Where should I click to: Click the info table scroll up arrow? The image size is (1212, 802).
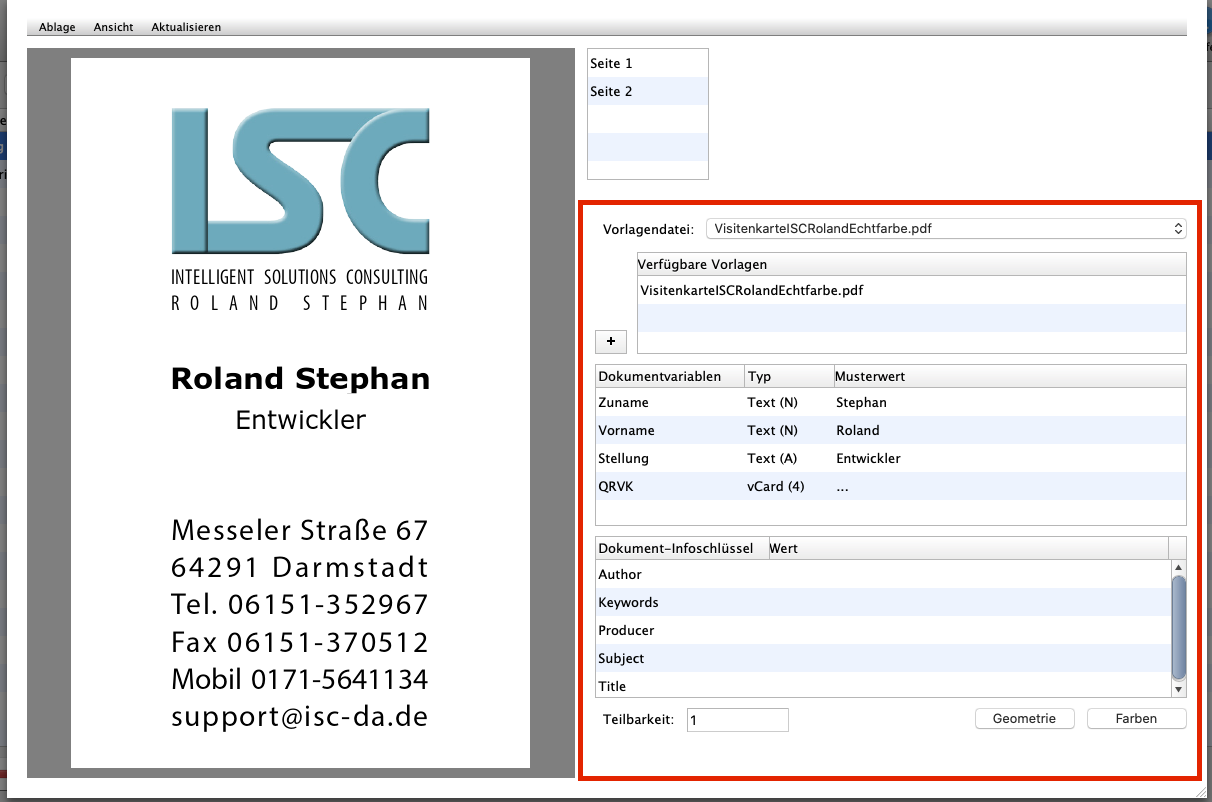click(x=1179, y=567)
